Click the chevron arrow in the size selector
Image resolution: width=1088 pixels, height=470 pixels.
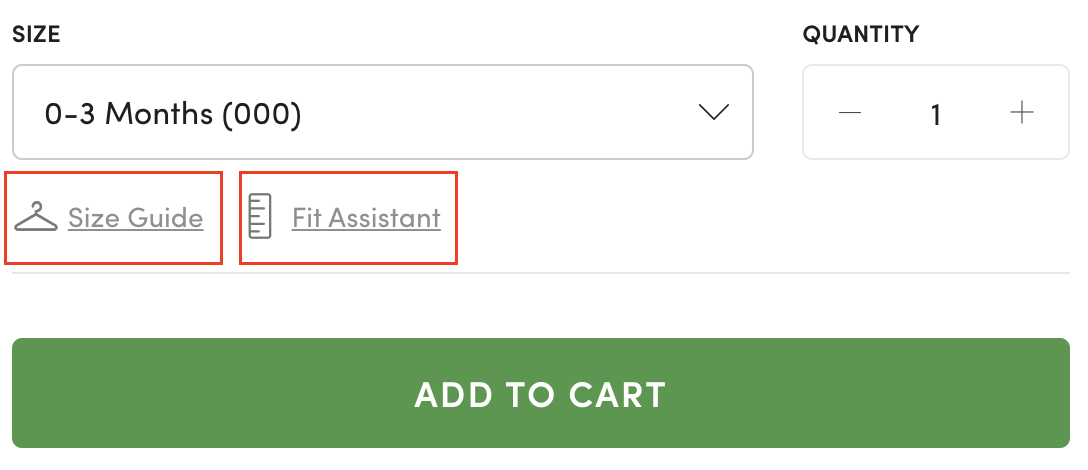pos(713,112)
